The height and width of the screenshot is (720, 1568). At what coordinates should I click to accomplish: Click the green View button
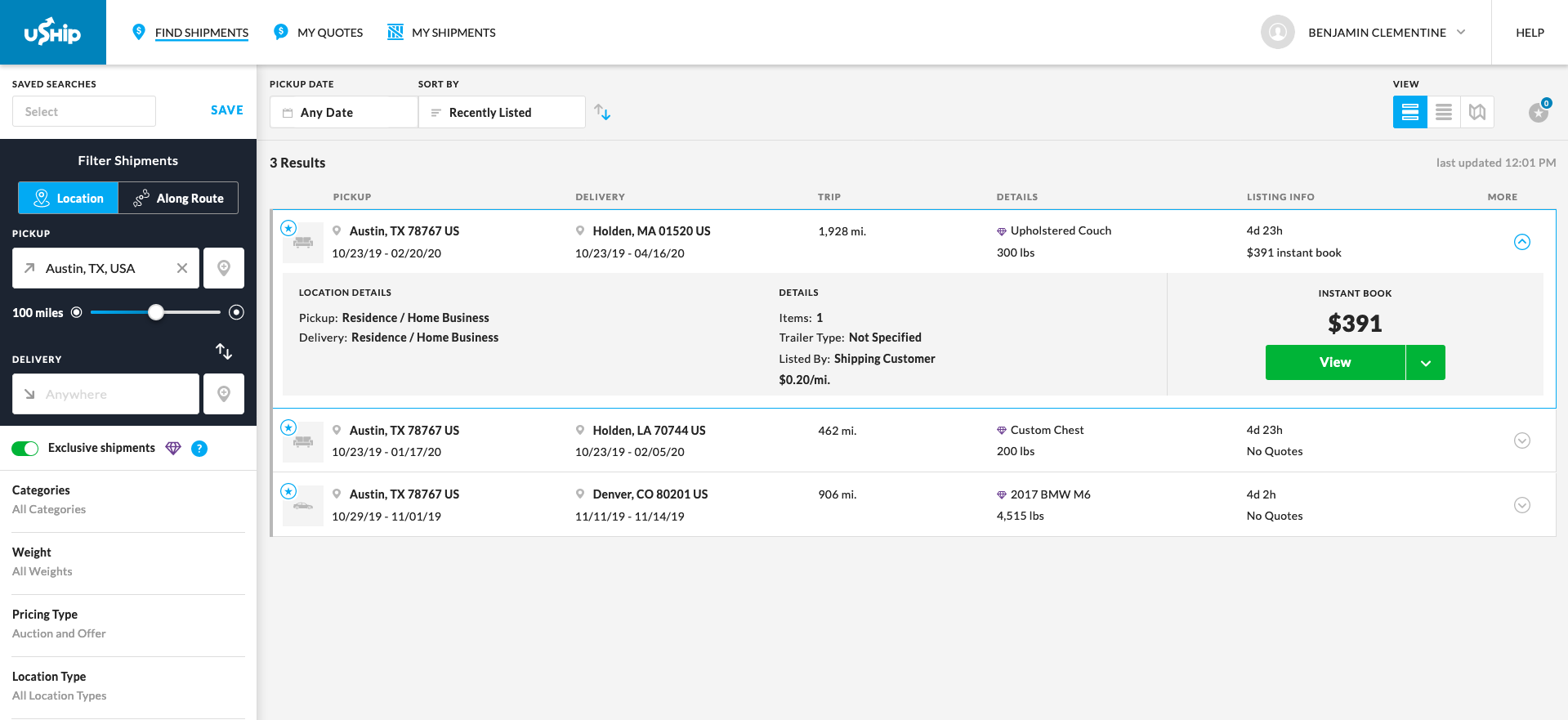[1334, 363]
